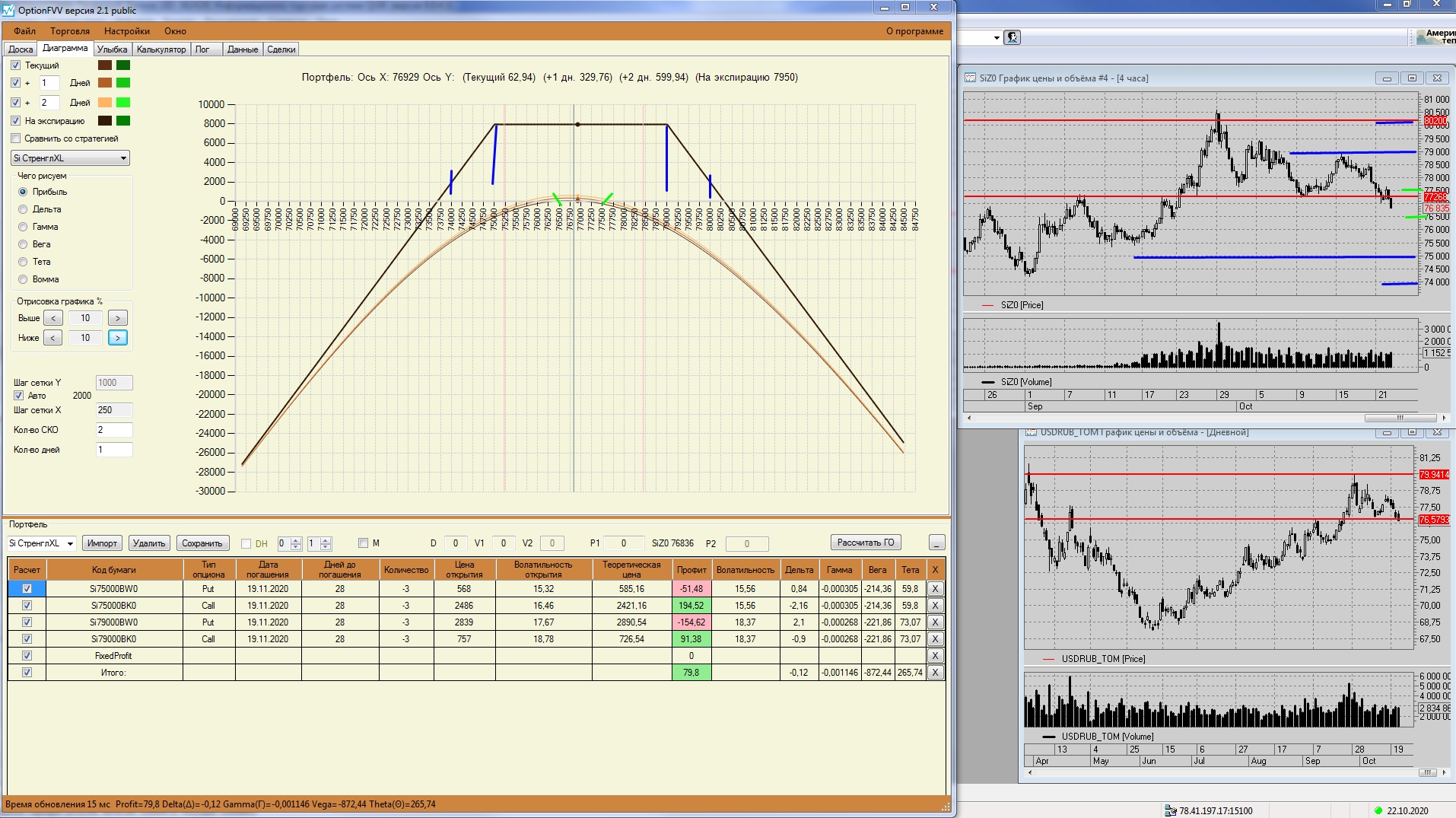
Task: Click the binoculars search icon in right toolbar
Action: tap(1012, 37)
